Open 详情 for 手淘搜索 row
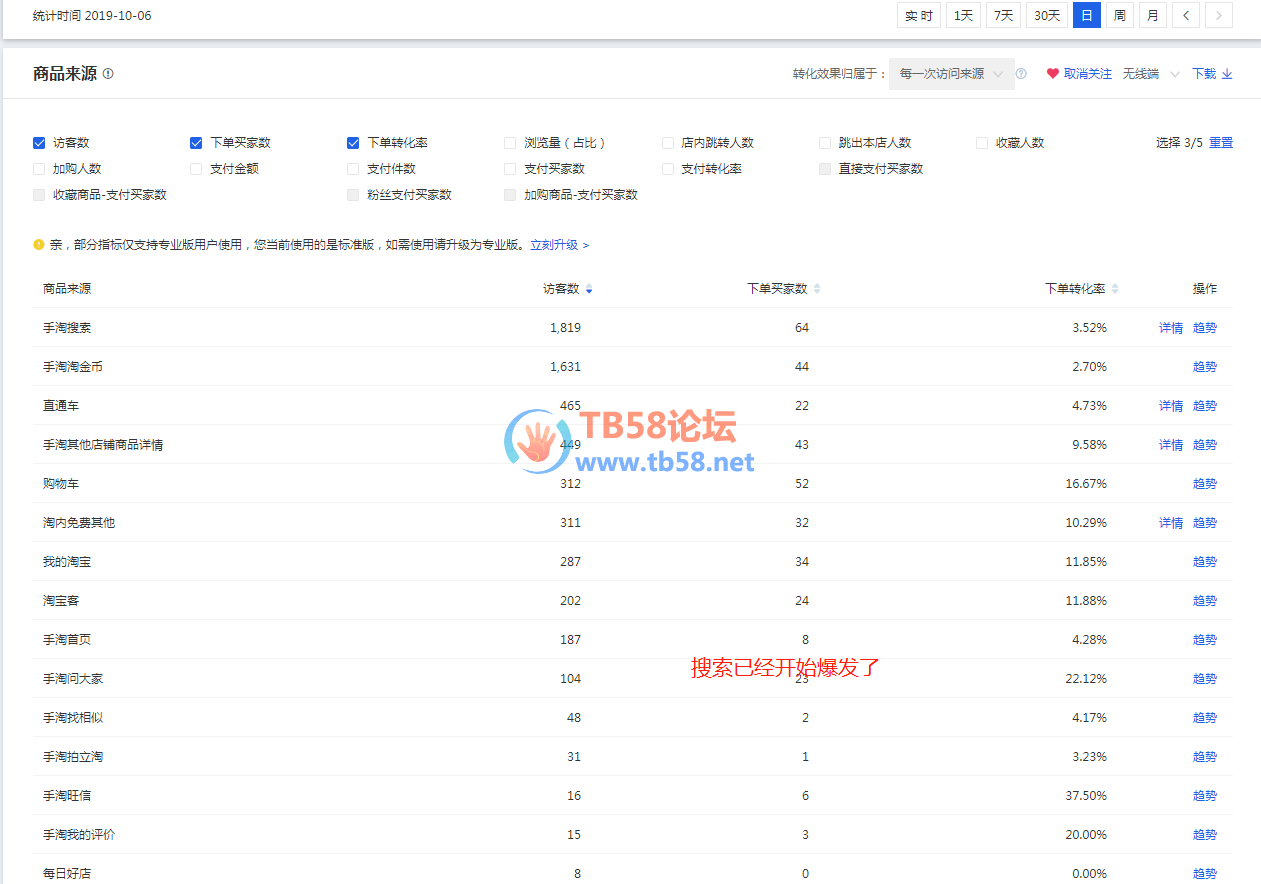Viewport: 1261px width, 884px height. click(x=1170, y=328)
